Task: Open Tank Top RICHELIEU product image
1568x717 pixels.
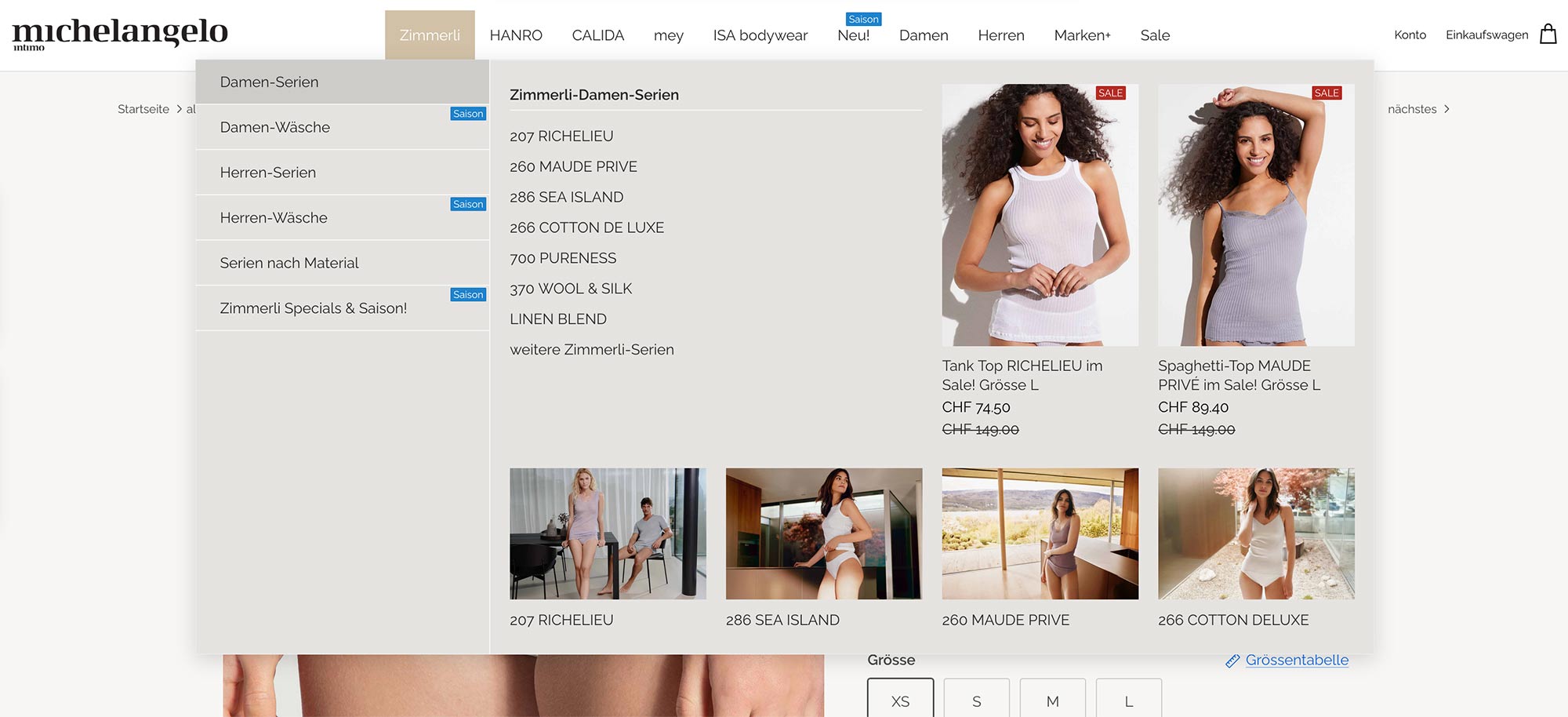Action: click(1040, 215)
